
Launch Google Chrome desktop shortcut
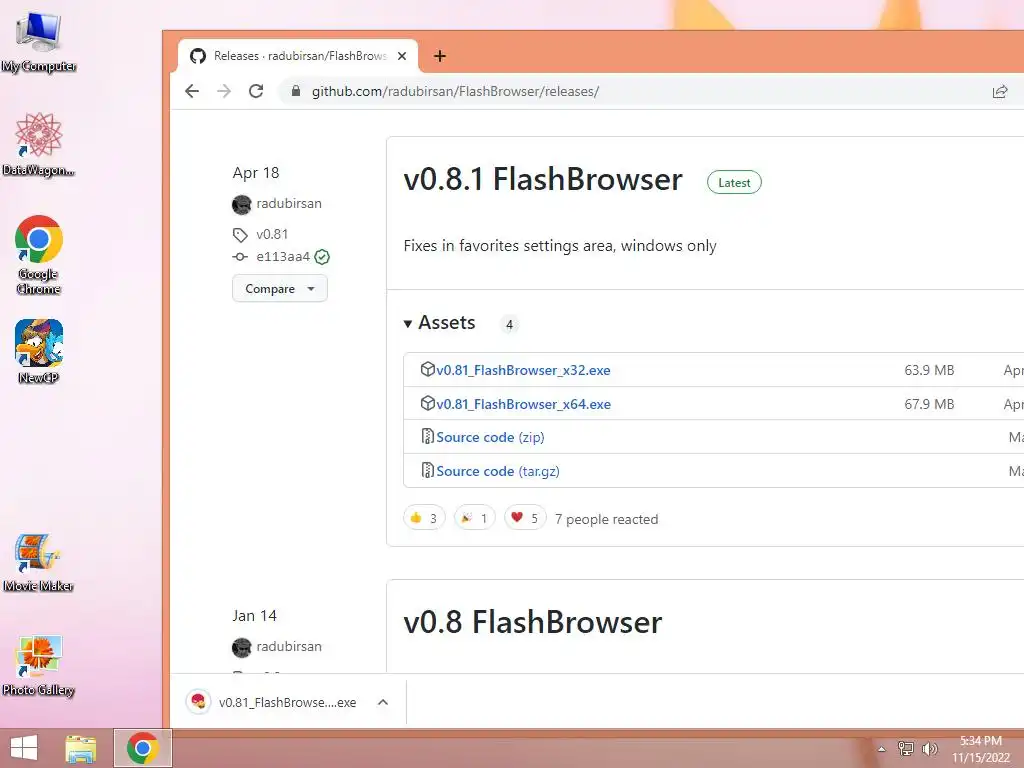coord(39,255)
